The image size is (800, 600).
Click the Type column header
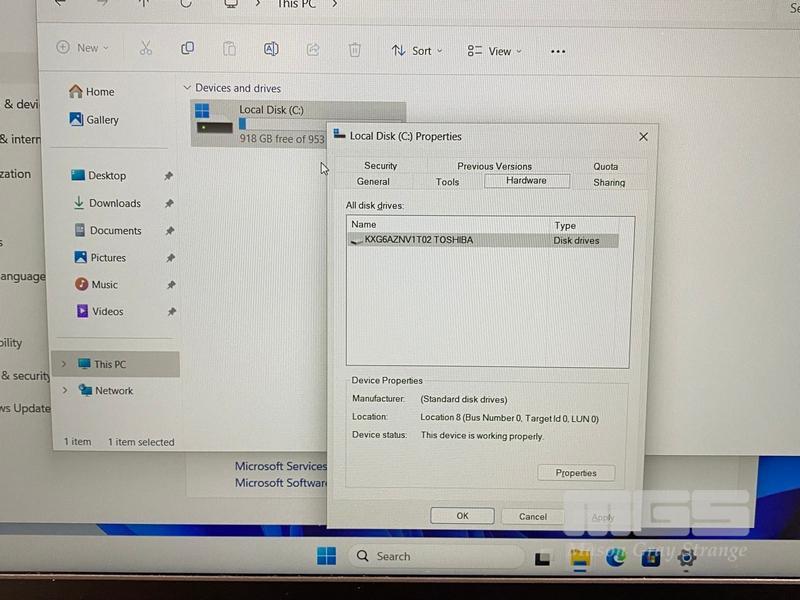click(x=585, y=225)
